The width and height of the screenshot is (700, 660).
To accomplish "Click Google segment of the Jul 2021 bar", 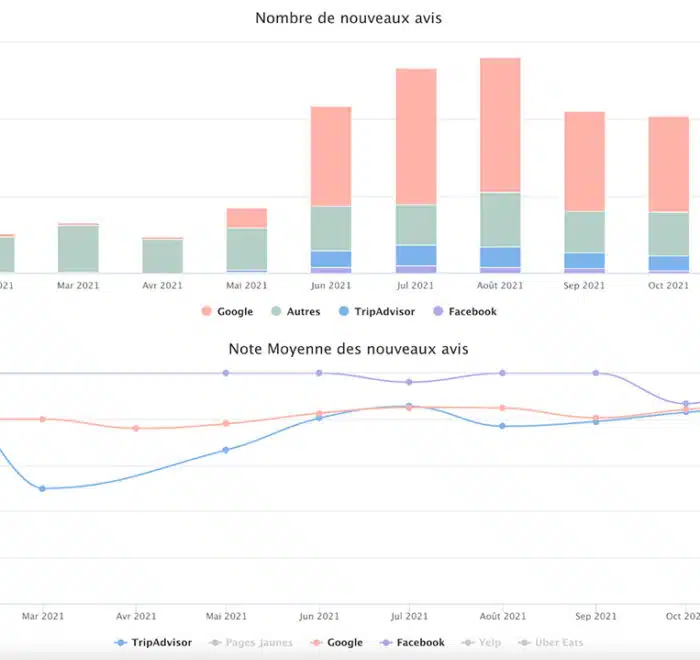I will (416, 137).
